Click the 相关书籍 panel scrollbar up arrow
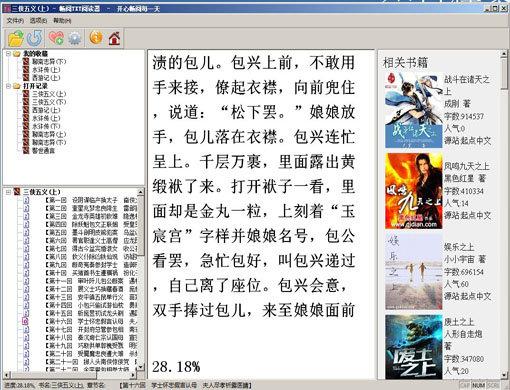 [504, 54]
